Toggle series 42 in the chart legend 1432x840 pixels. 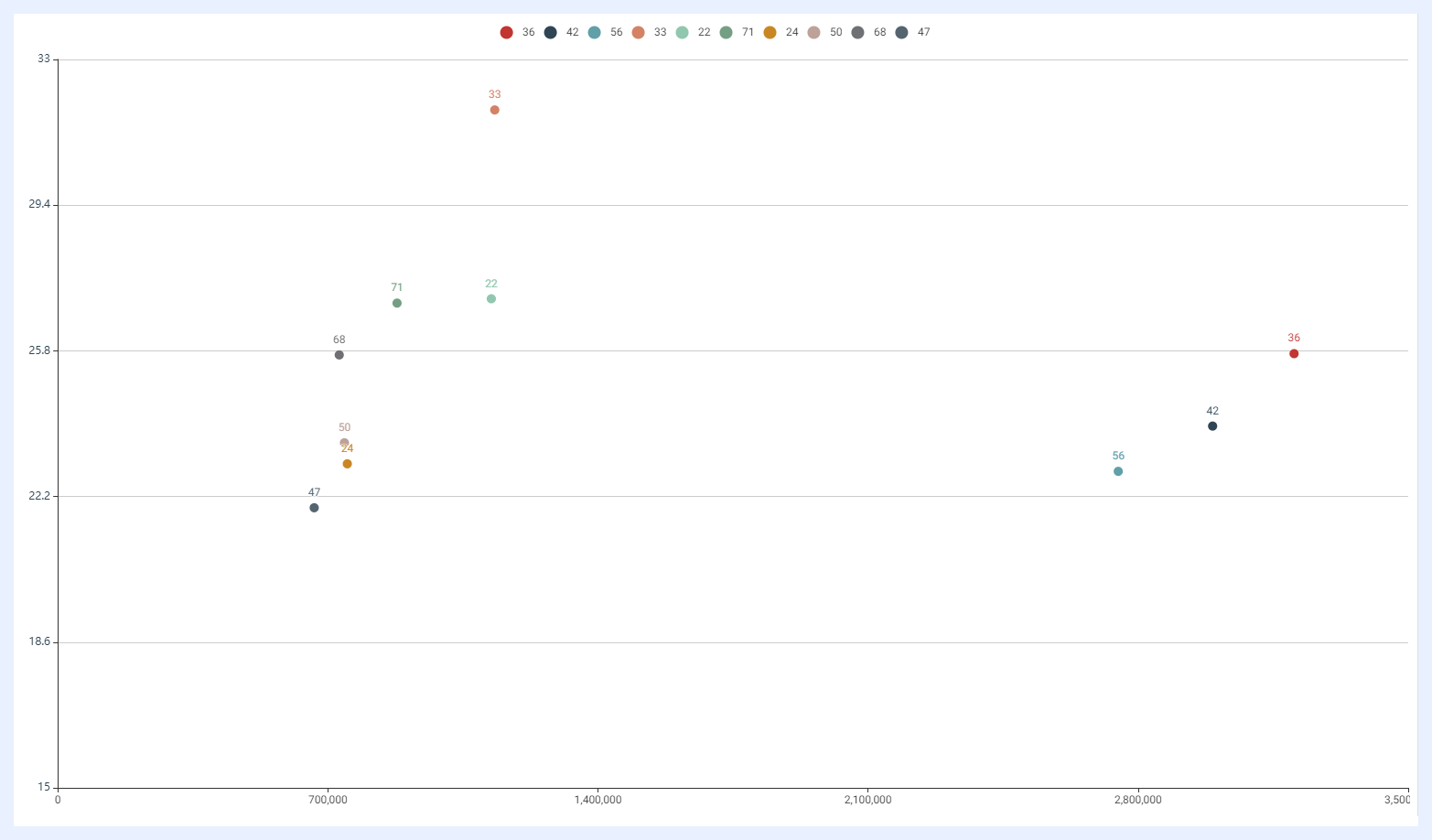point(562,32)
